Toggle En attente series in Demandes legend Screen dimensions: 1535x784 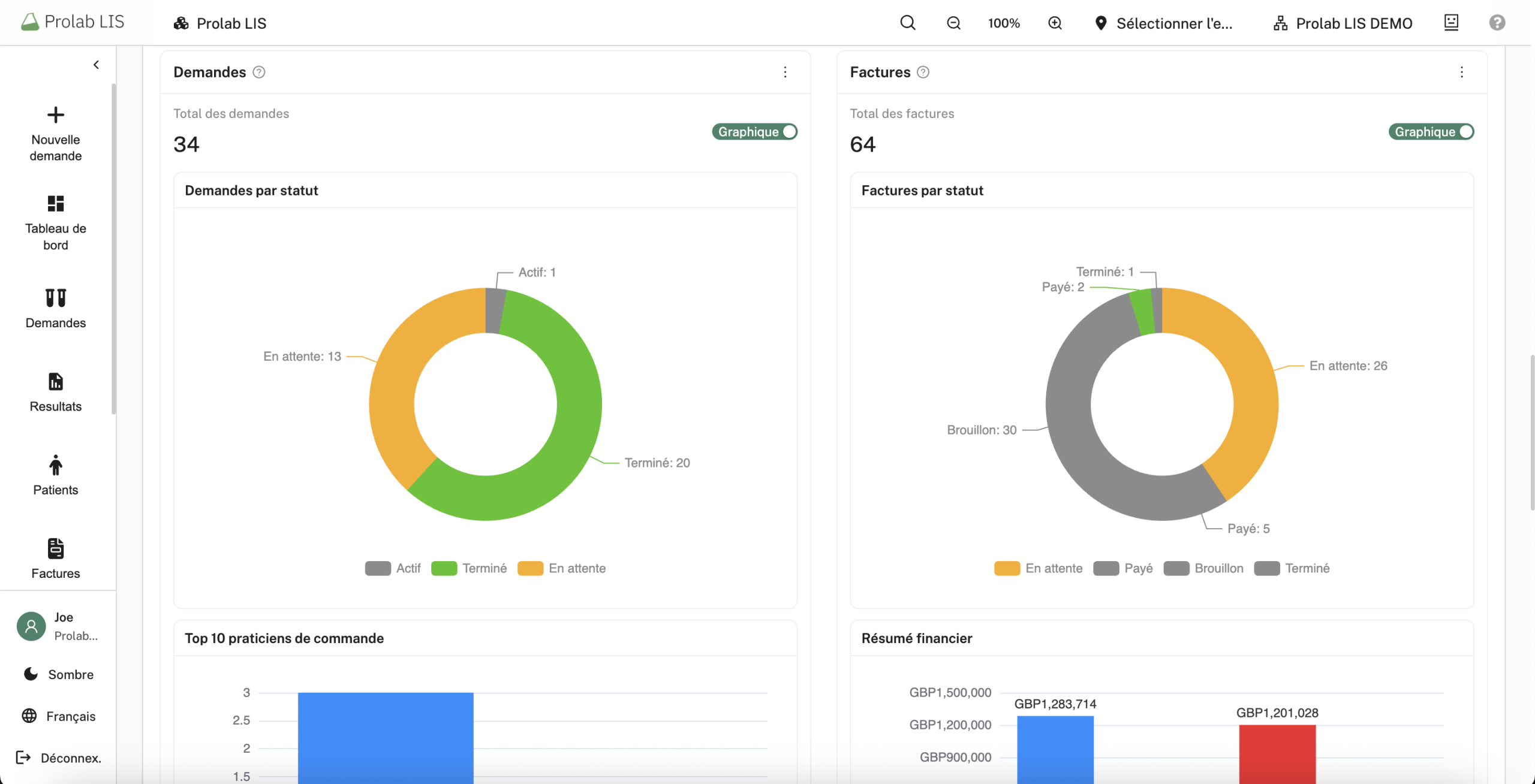561,568
